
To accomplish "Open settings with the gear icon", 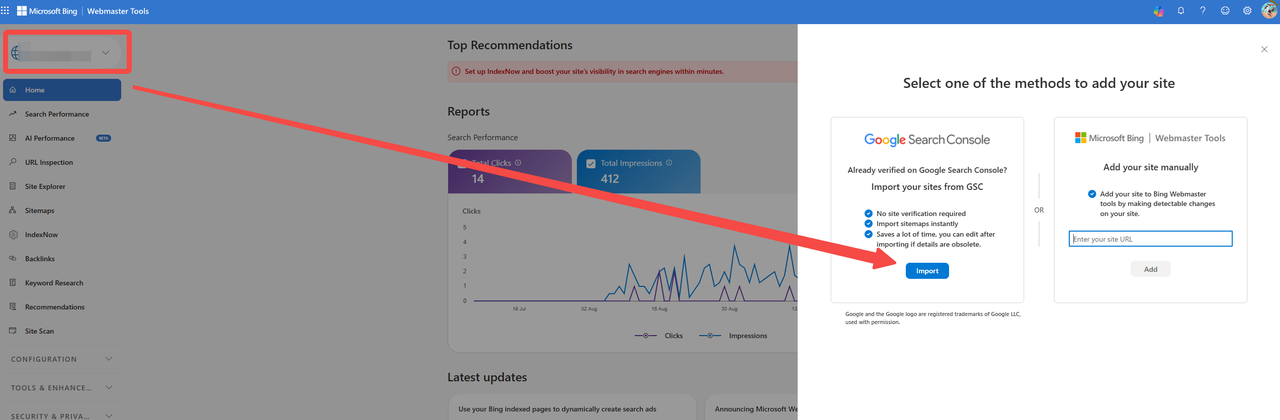I will click(1247, 11).
